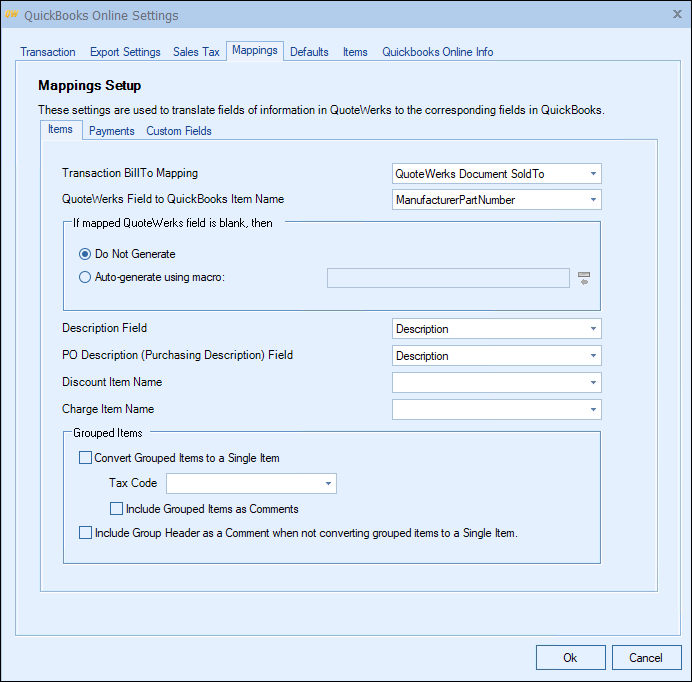Viewport: 692px width, 682px height.
Task: Open the Sales Tax tab
Action: click(196, 52)
